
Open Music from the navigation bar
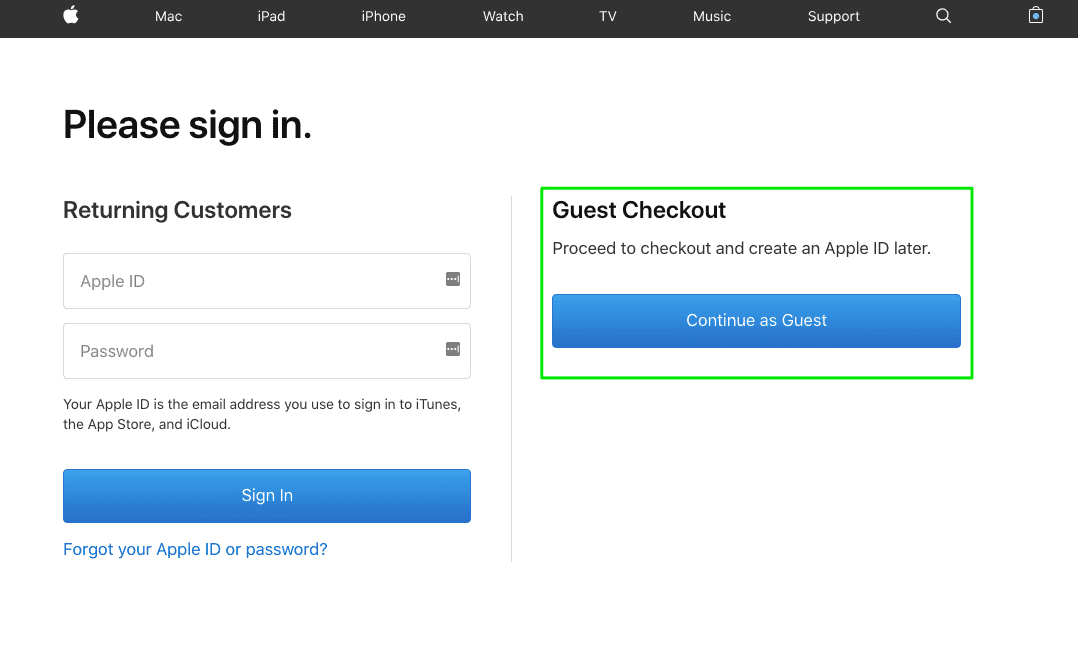pos(712,16)
